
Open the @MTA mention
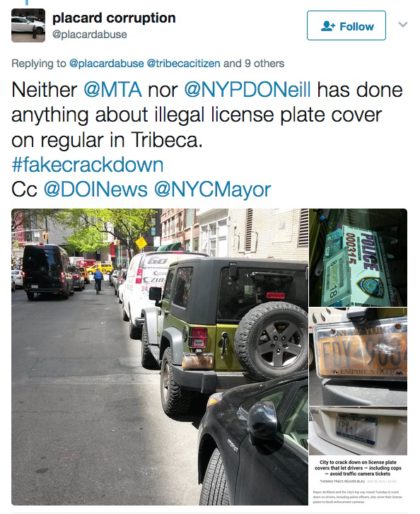[113, 90]
